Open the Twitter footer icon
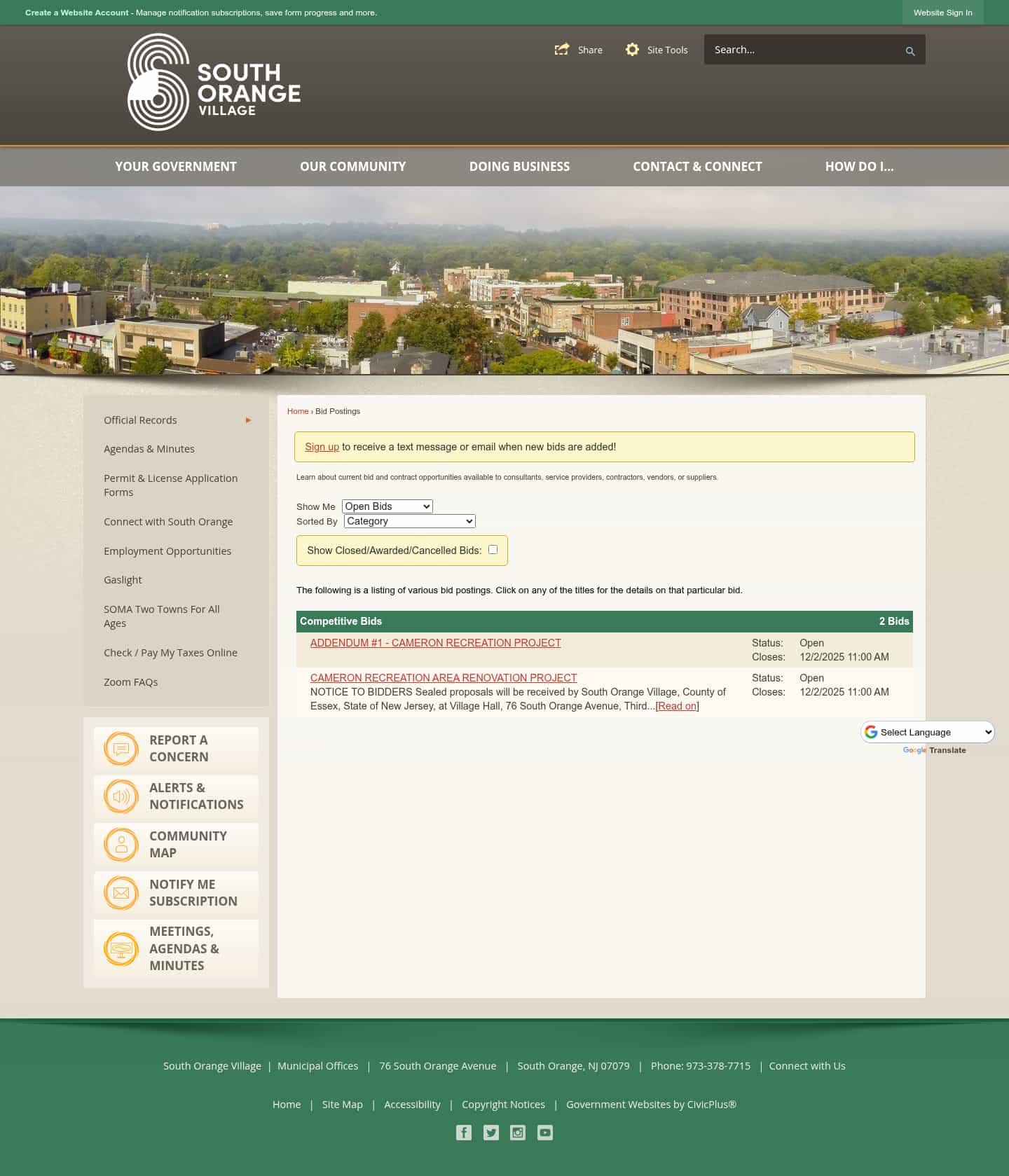The width and height of the screenshot is (1009, 1176). coord(491,1133)
